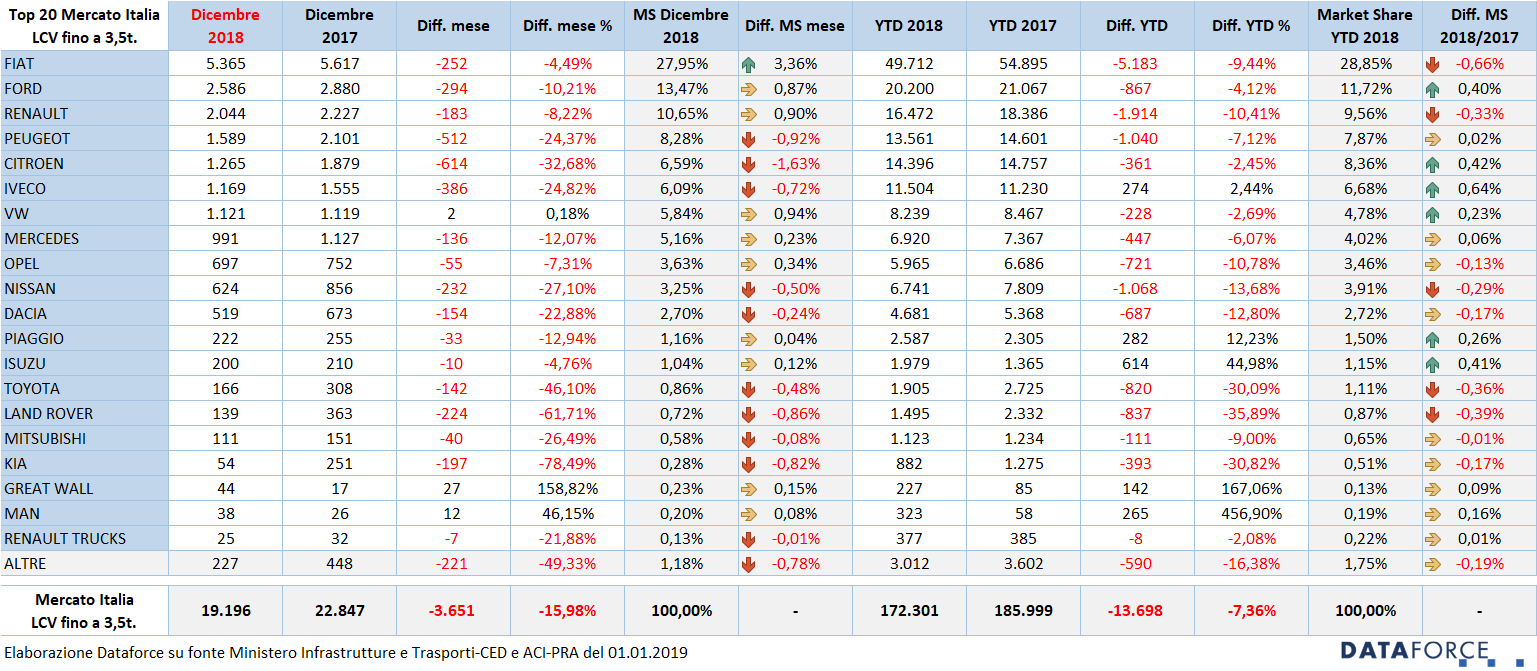1537x671 pixels.
Task: Click FORD's Market Share YTD value 11,72%
Action: point(1365,89)
